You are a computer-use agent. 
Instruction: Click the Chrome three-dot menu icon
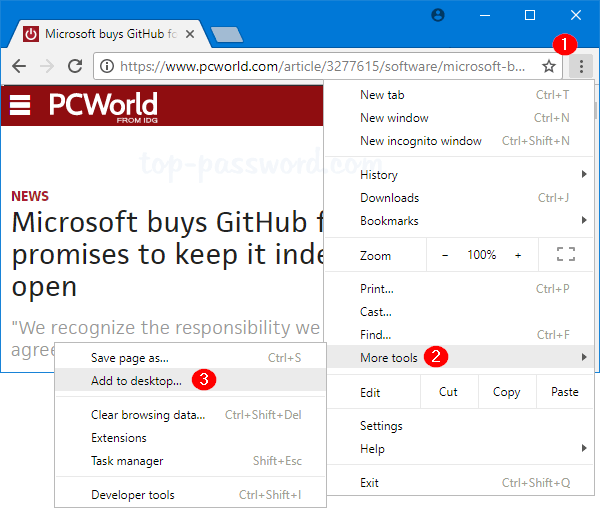tap(580, 66)
